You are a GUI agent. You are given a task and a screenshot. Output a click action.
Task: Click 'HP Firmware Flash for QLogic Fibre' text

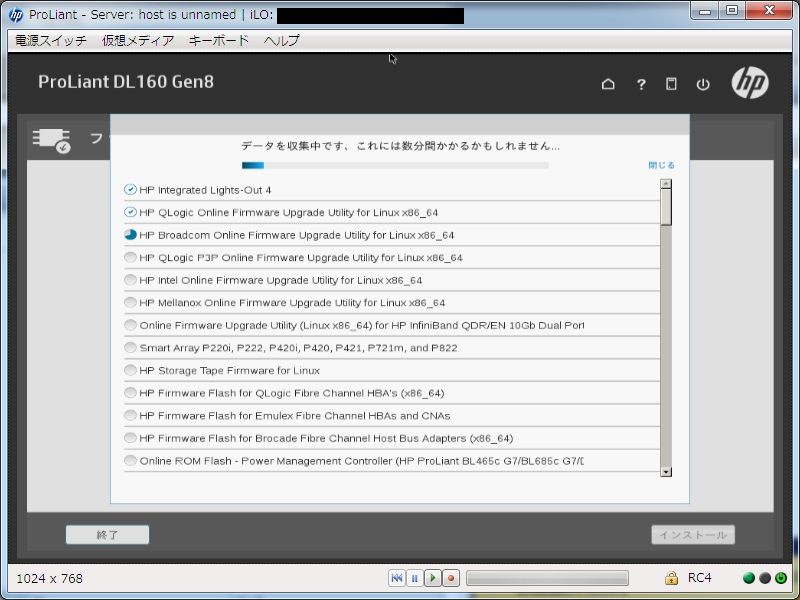point(292,393)
